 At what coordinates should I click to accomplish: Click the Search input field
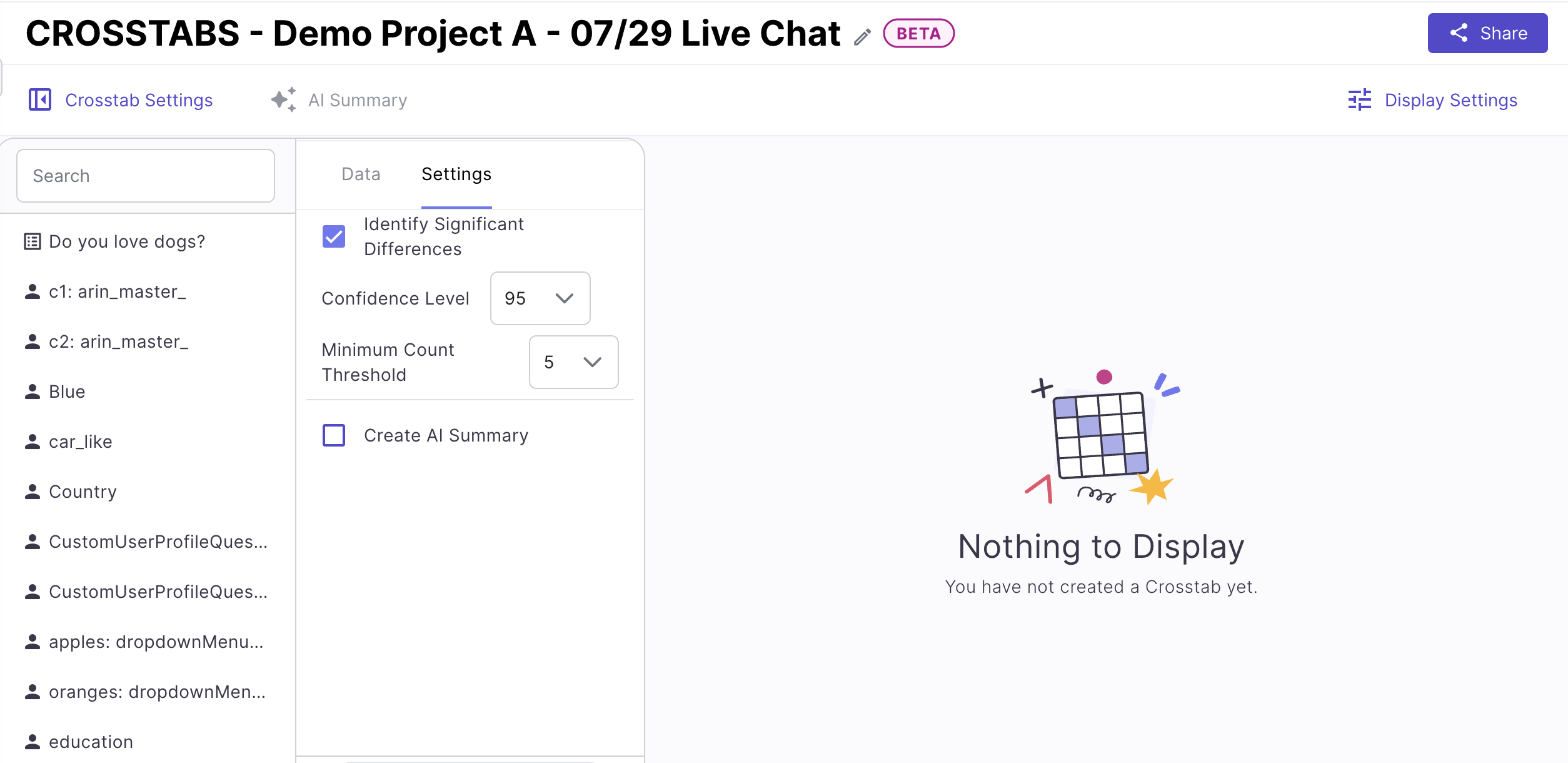point(145,176)
